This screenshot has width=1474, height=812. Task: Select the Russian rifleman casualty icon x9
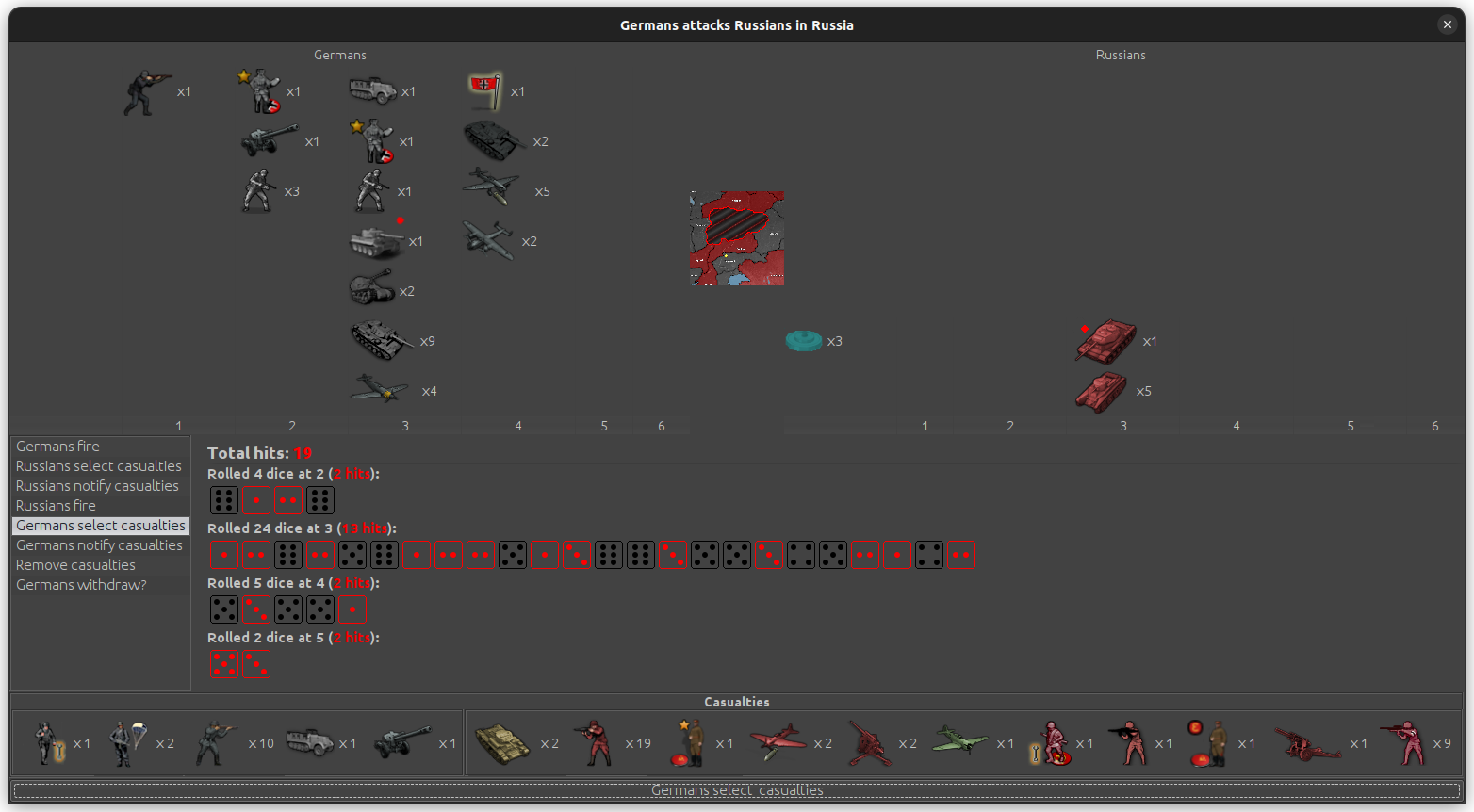point(1403,743)
